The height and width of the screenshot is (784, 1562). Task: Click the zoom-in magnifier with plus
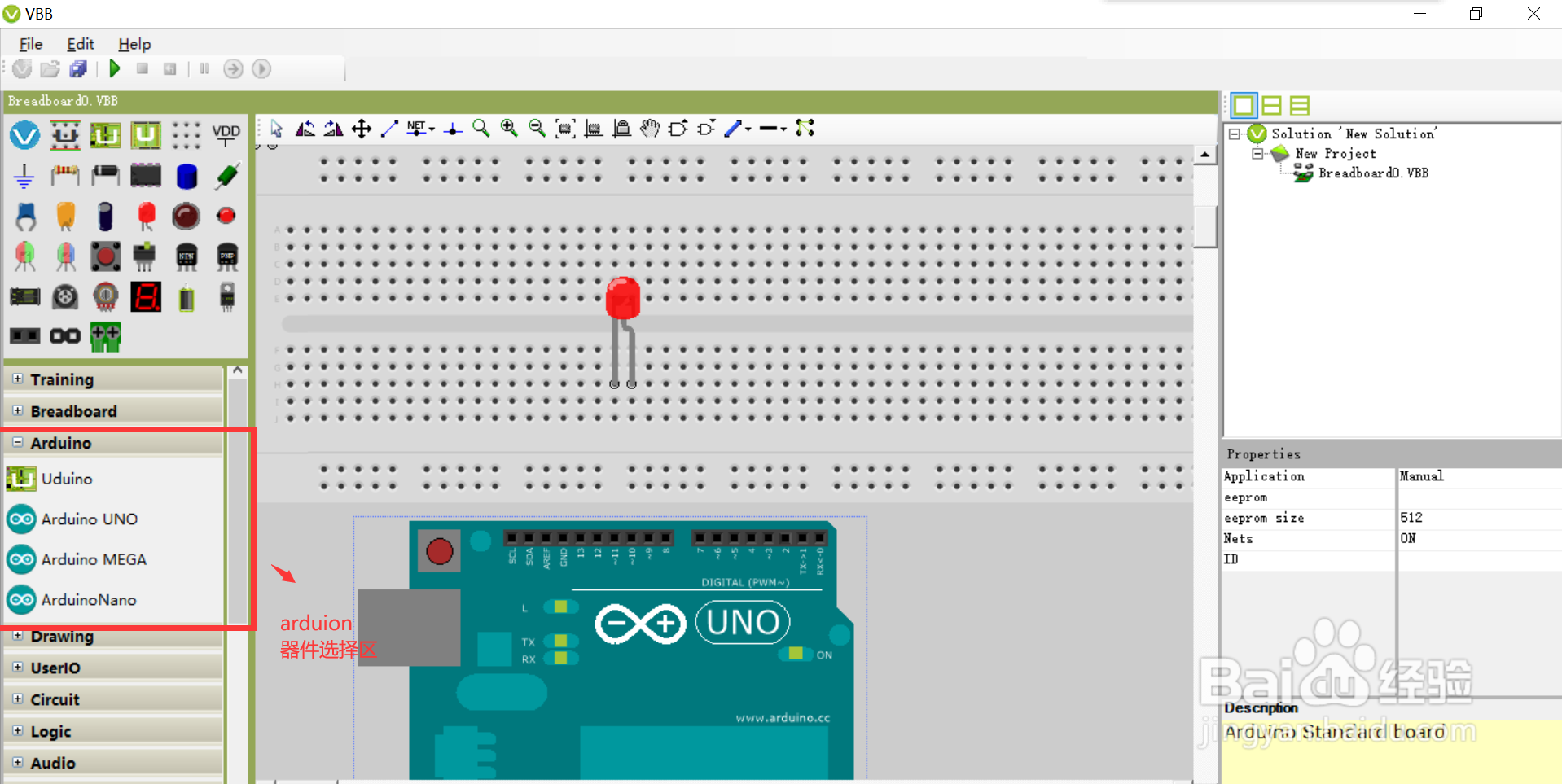[x=509, y=129]
